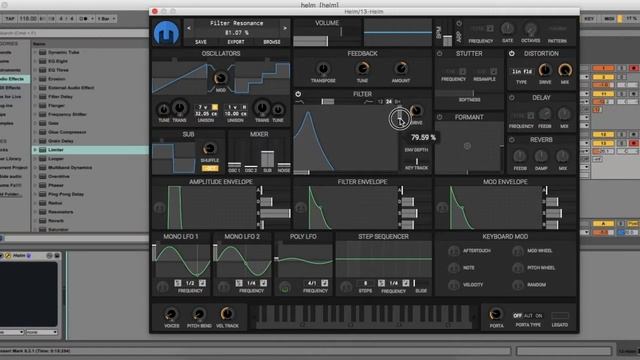
Task: Click the Voices knob
Action: click(171, 314)
